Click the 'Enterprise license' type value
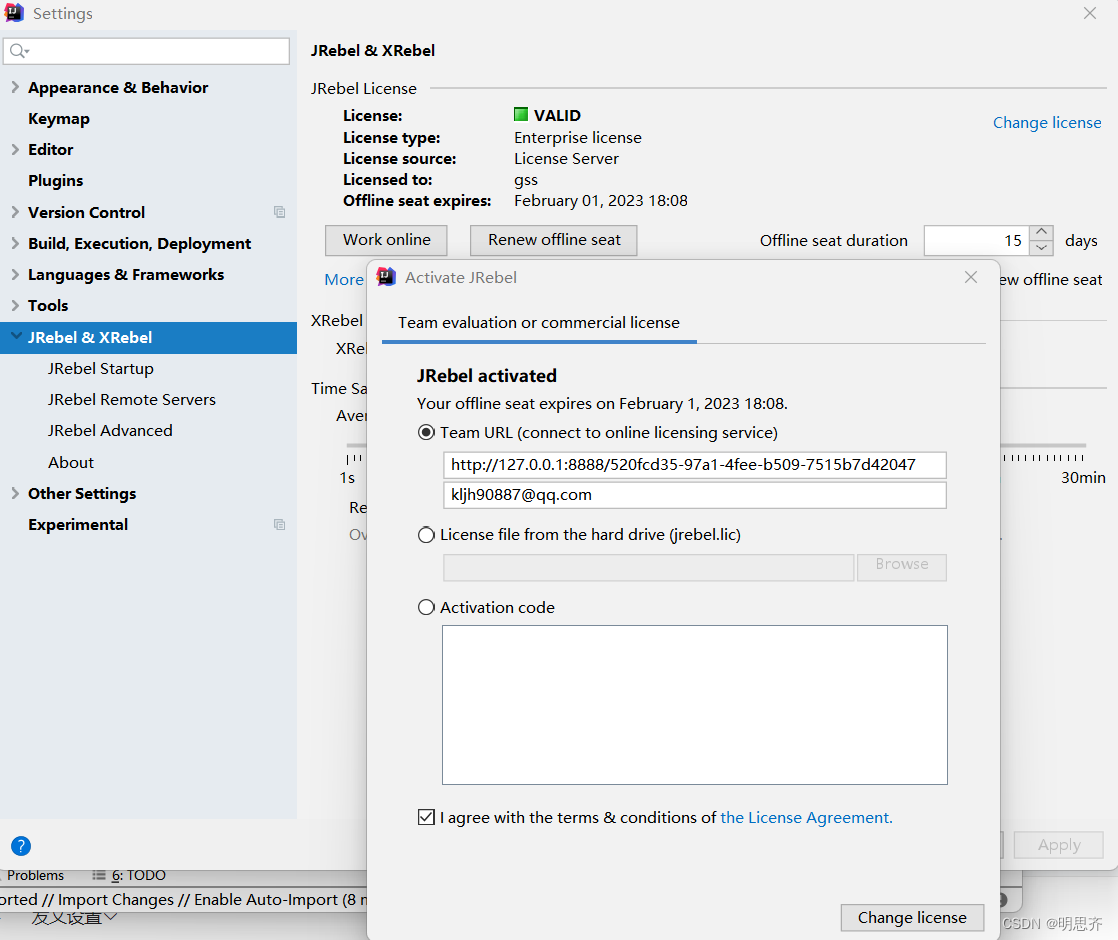 pos(578,138)
